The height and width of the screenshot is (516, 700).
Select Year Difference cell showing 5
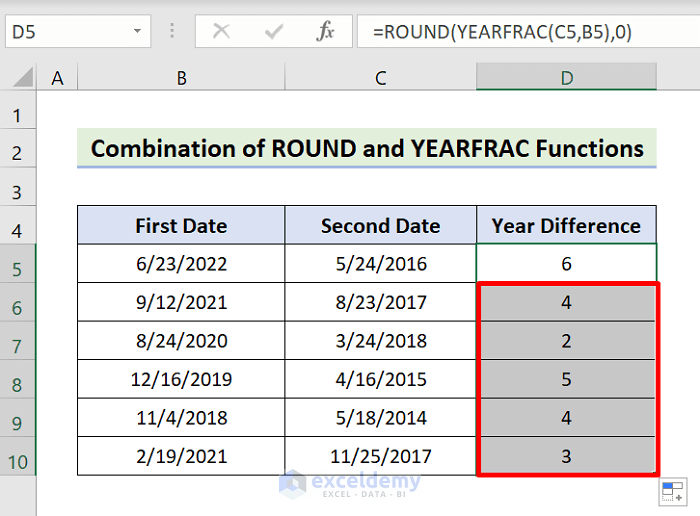pos(567,379)
